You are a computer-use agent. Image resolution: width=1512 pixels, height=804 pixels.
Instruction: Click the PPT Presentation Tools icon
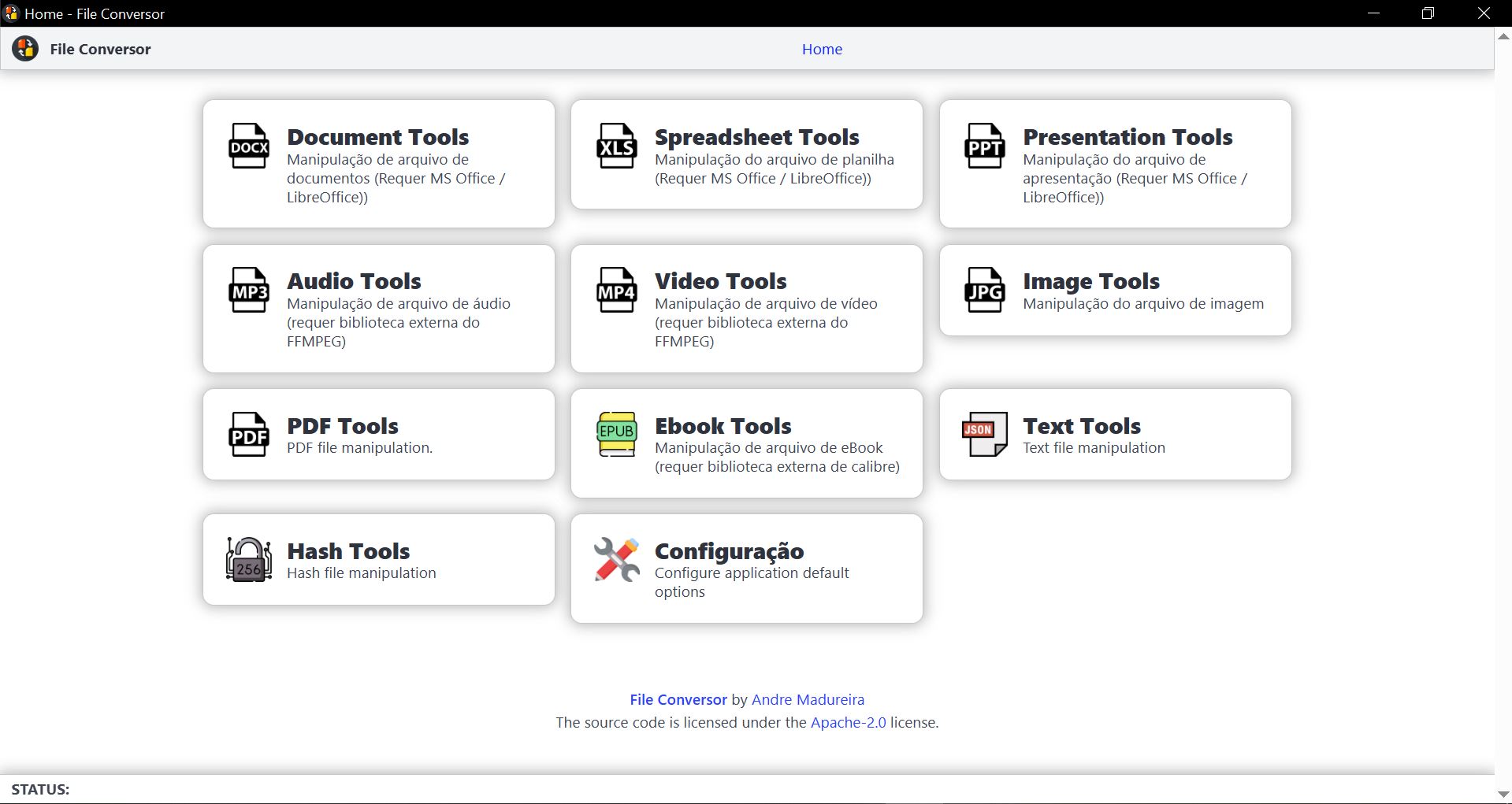[x=984, y=146]
